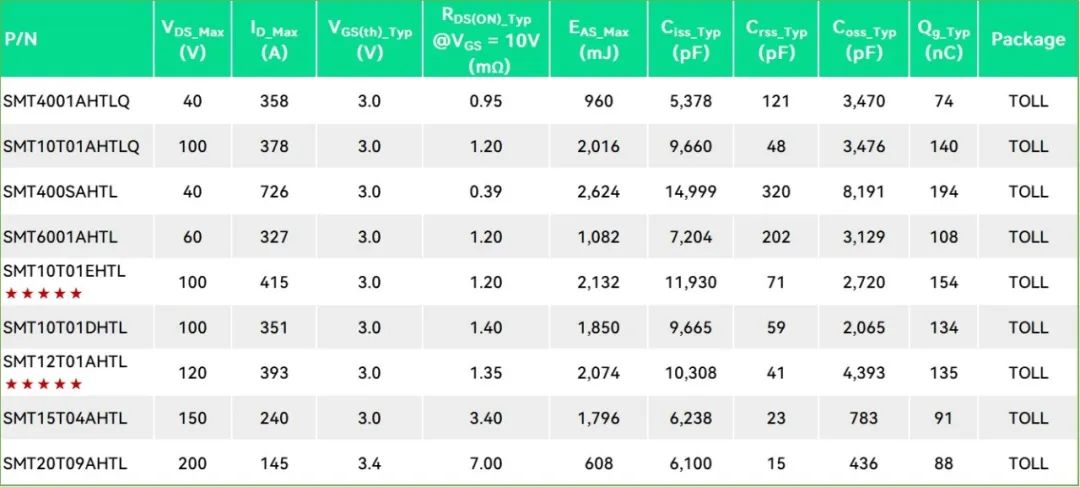Screen dimensions: 1080x487
Task: Click the five-star rating under SMT10T01EHTL
Action: point(43,294)
